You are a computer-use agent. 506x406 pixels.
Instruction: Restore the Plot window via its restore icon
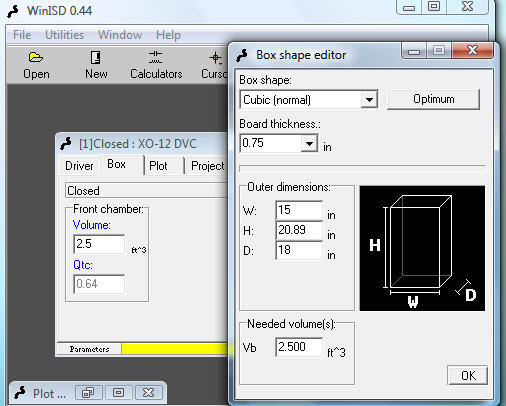point(88,393)
